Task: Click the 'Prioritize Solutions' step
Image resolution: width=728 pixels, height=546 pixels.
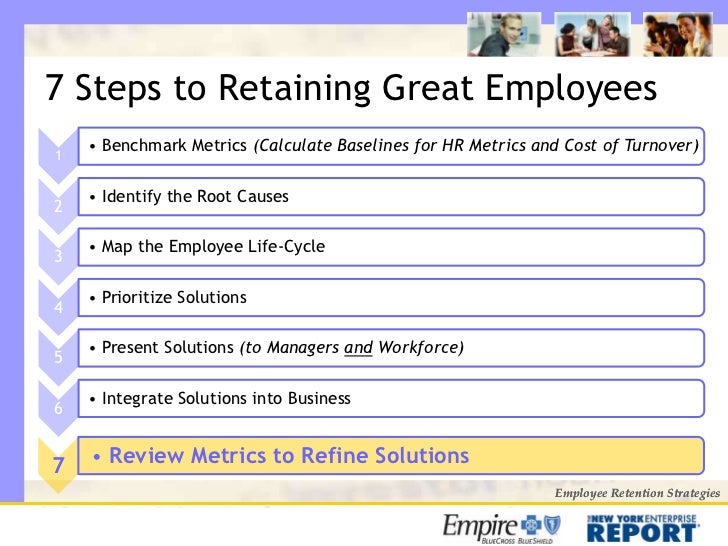Action: tap(391, 298)
